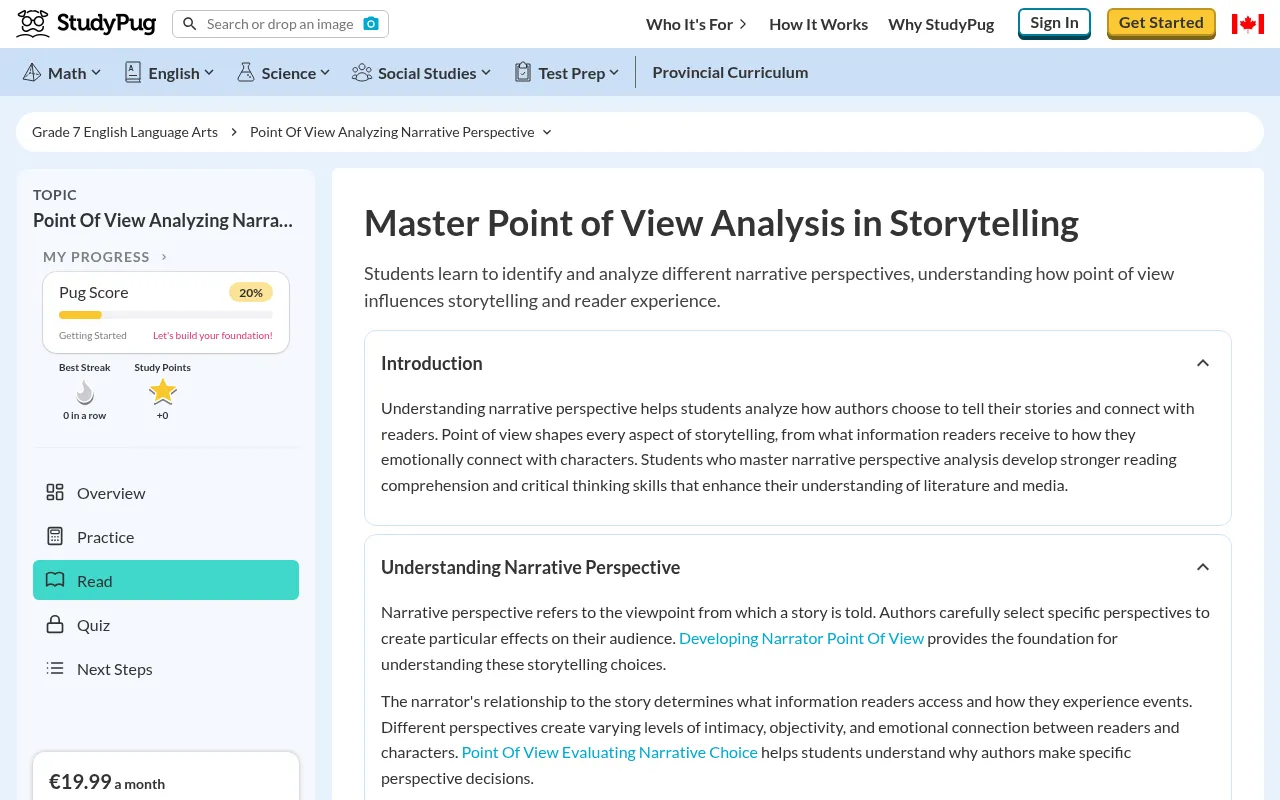Click the €19.99 a month price

(107, 782)
